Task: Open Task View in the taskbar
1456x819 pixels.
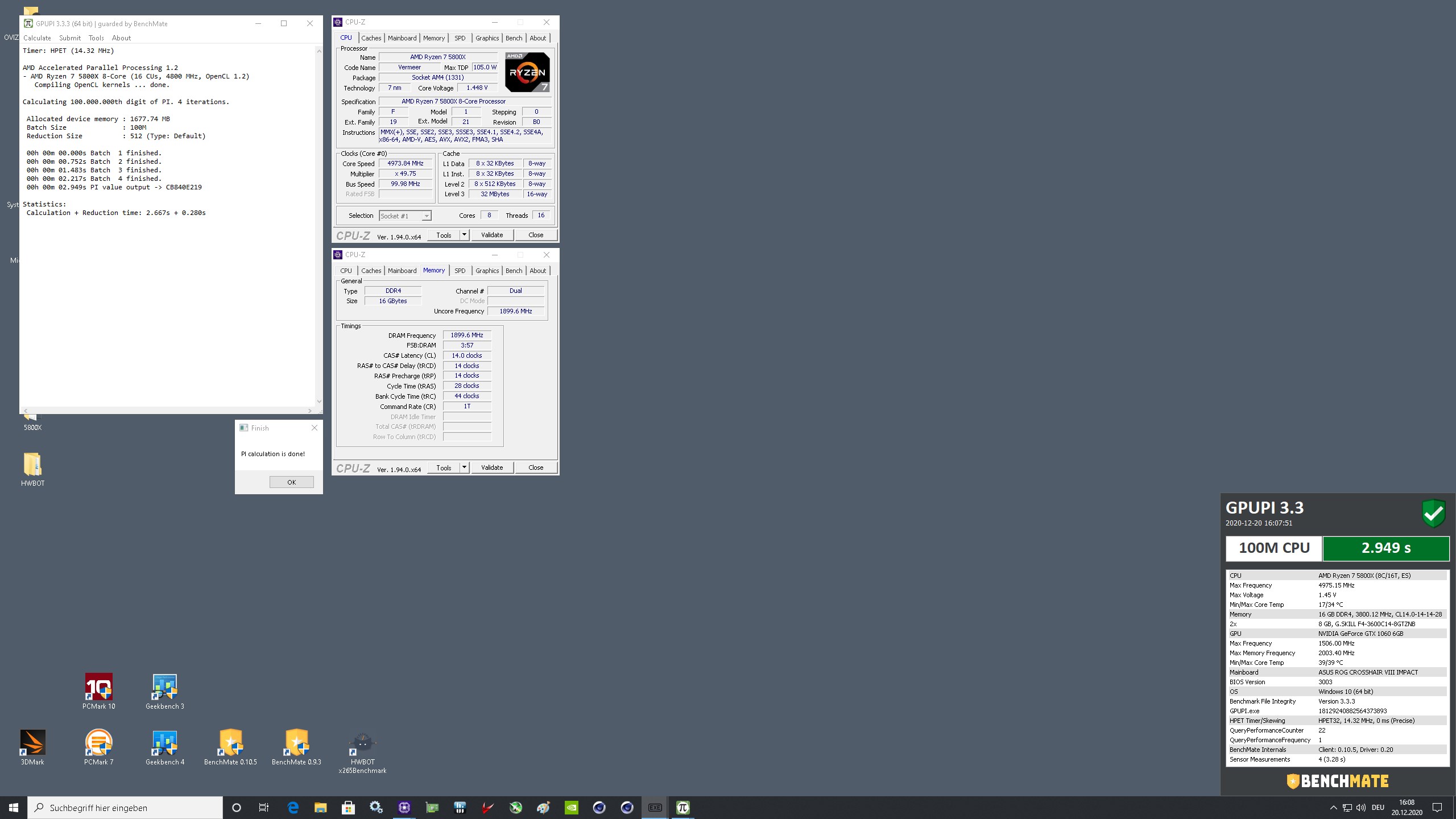Action: point(264,808)
